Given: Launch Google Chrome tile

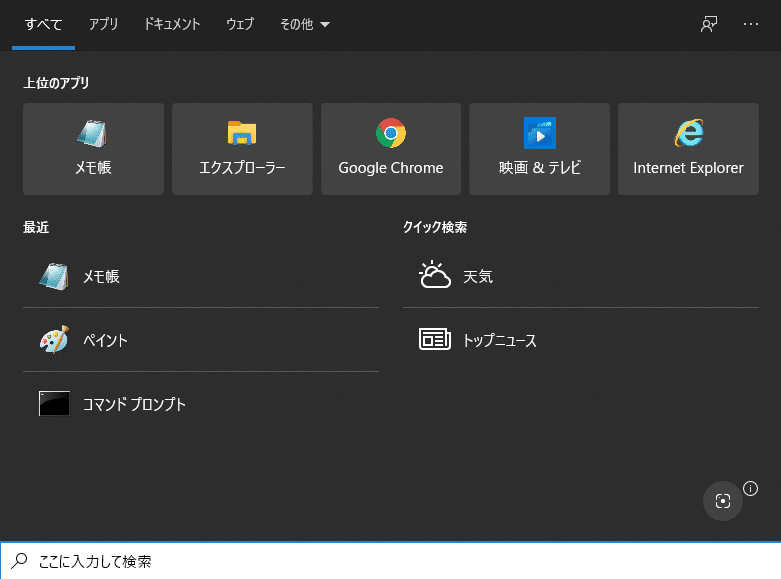Looking at the screenshot, I should click(391, 149).
